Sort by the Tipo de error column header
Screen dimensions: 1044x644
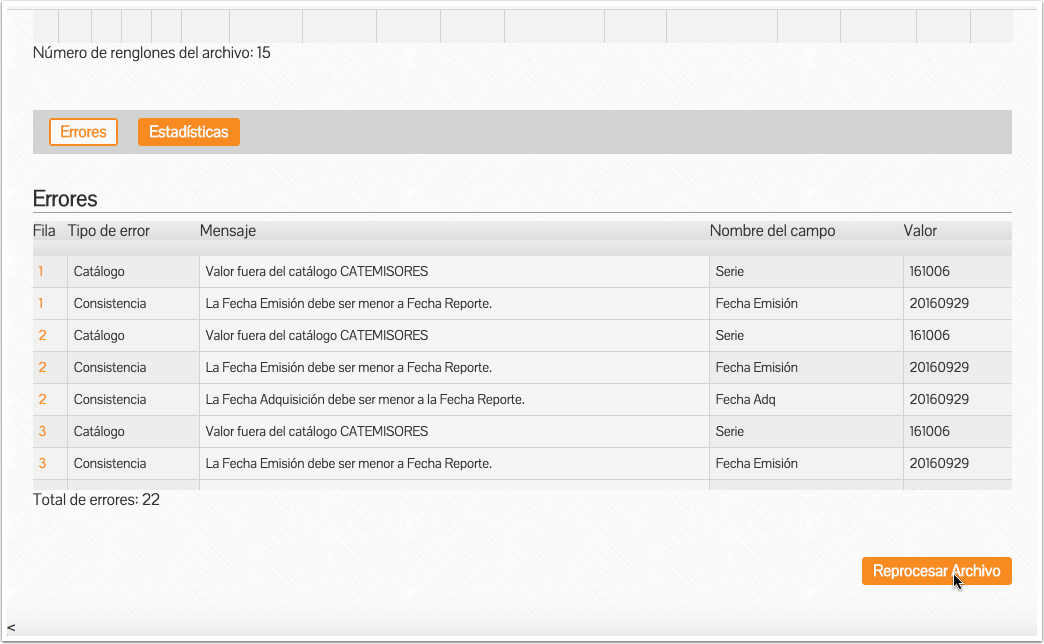(109, 231)
